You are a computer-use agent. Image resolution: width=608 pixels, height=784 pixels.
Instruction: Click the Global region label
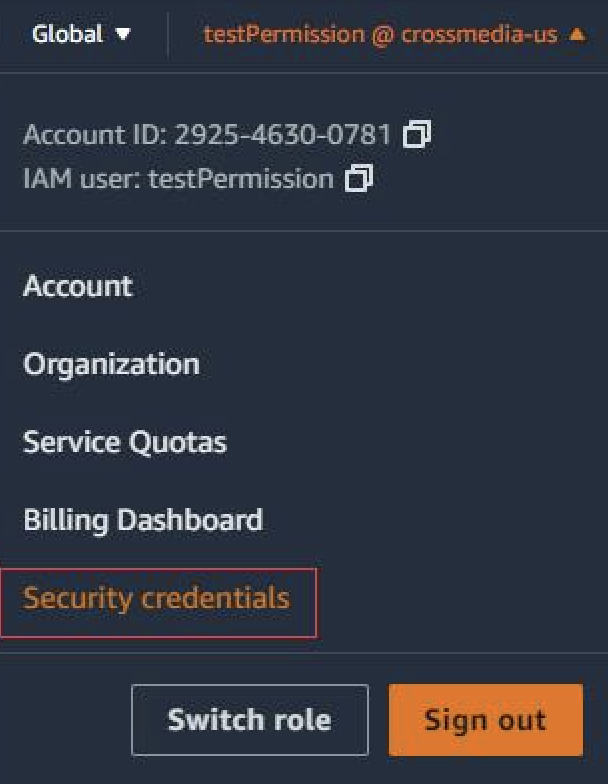68,34
